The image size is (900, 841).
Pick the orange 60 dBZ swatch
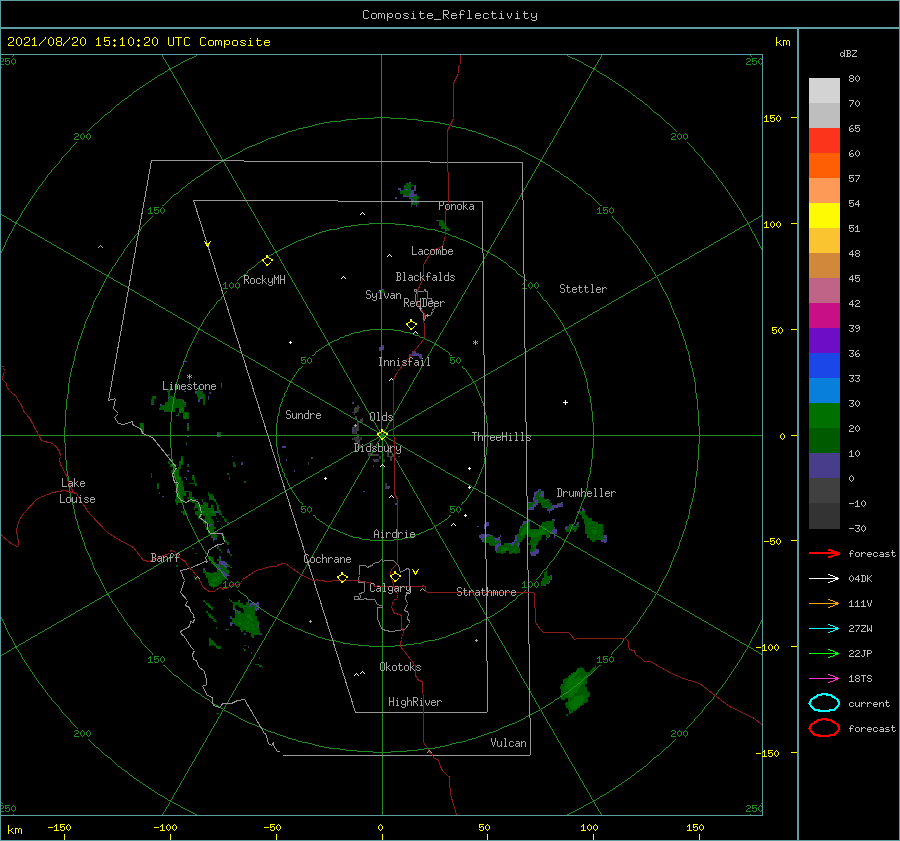click(824, 165)
